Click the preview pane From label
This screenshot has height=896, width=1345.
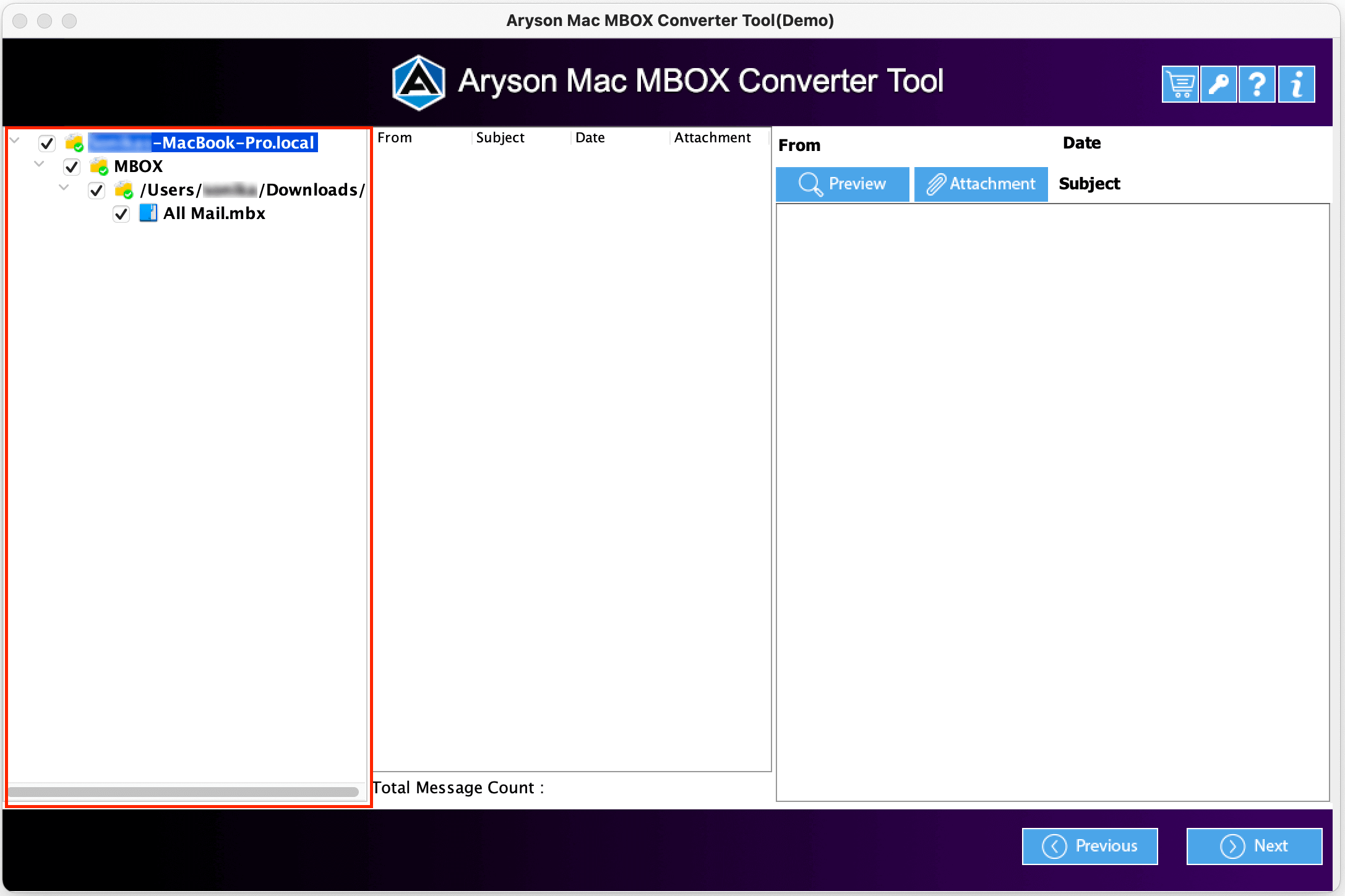coord(799,145)
